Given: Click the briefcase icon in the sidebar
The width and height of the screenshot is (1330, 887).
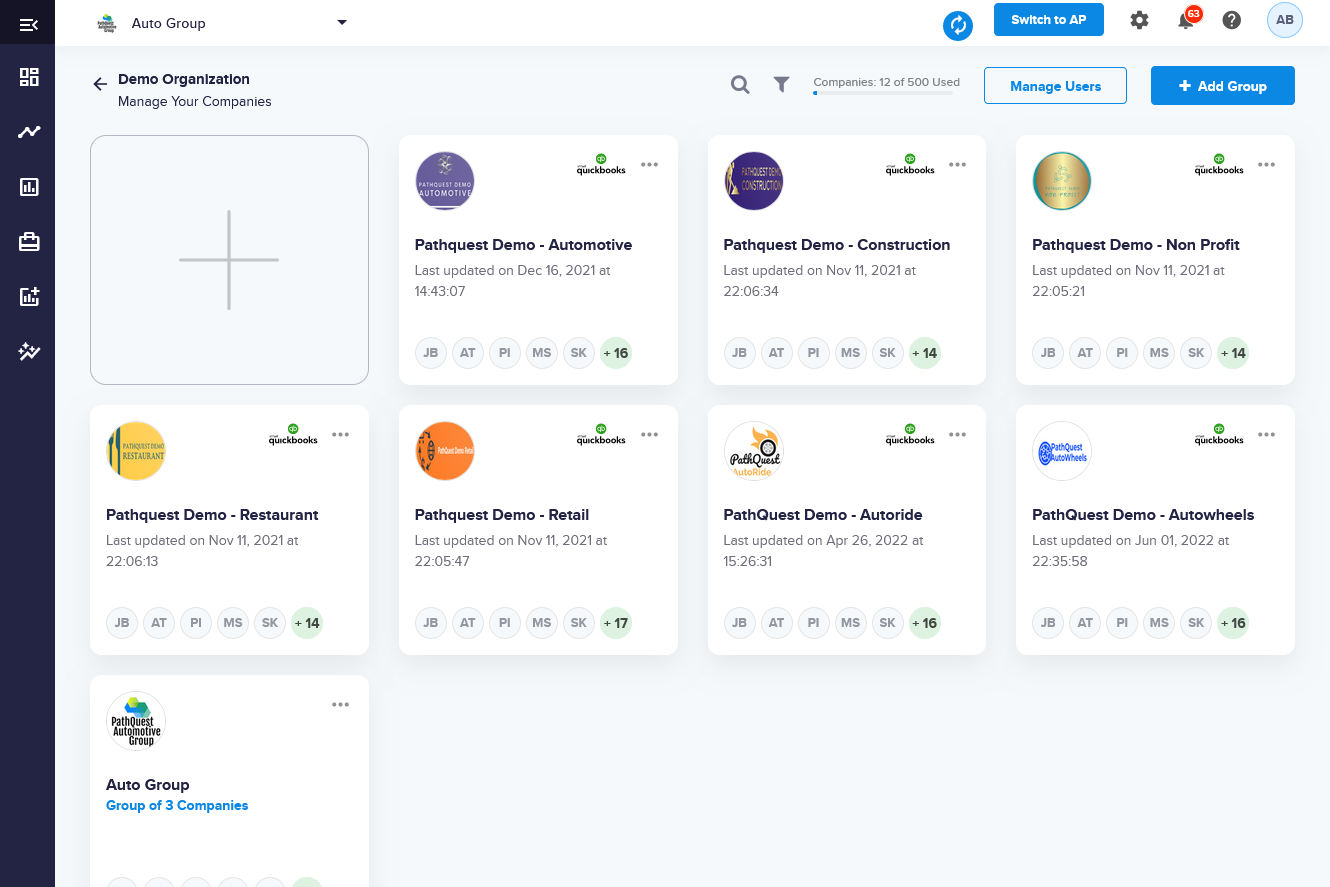Looking at the screenshot, I should (29, 241).
